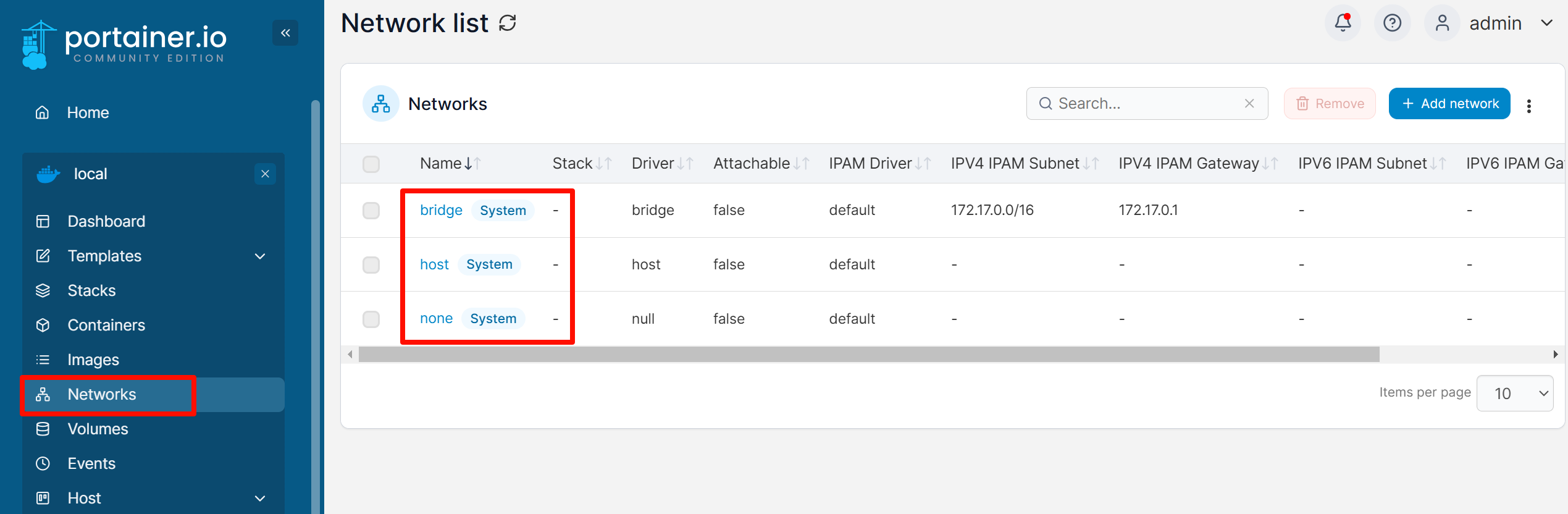
Task: Open table settings three-dots menu
Action: tap(1528, 106)
